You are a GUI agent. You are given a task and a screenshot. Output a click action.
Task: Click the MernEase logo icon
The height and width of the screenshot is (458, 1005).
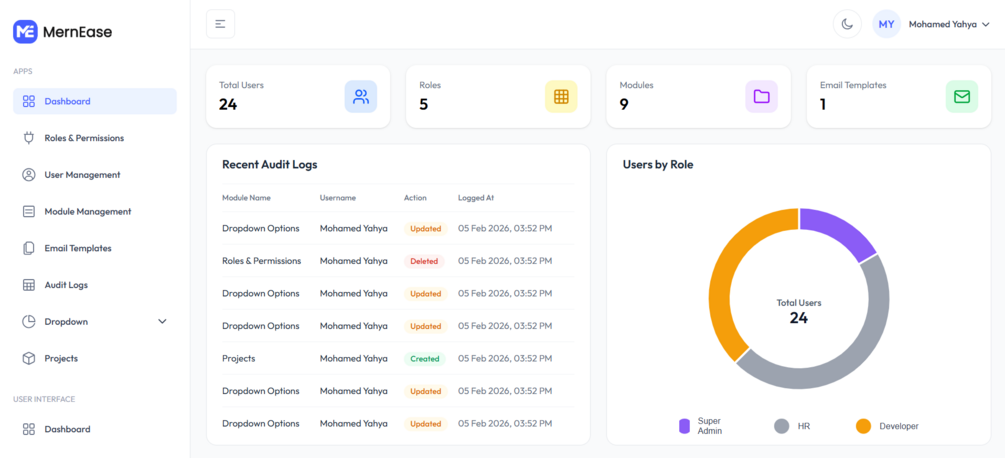25,32
